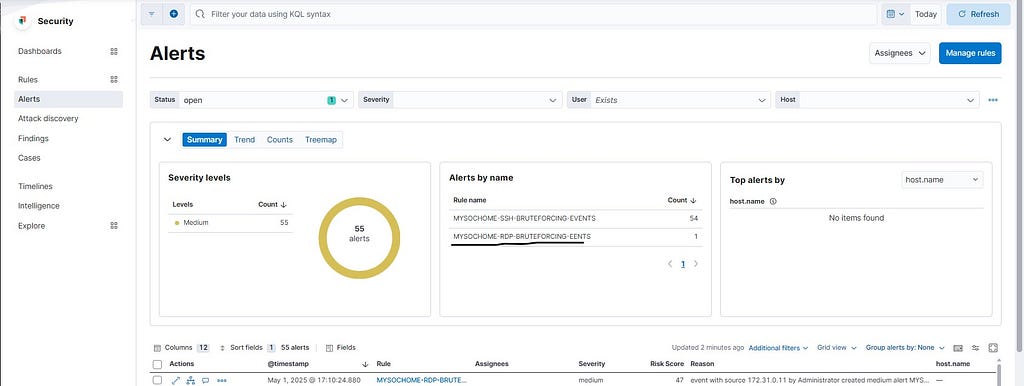Click Medium severity level row

pos(231,223)
